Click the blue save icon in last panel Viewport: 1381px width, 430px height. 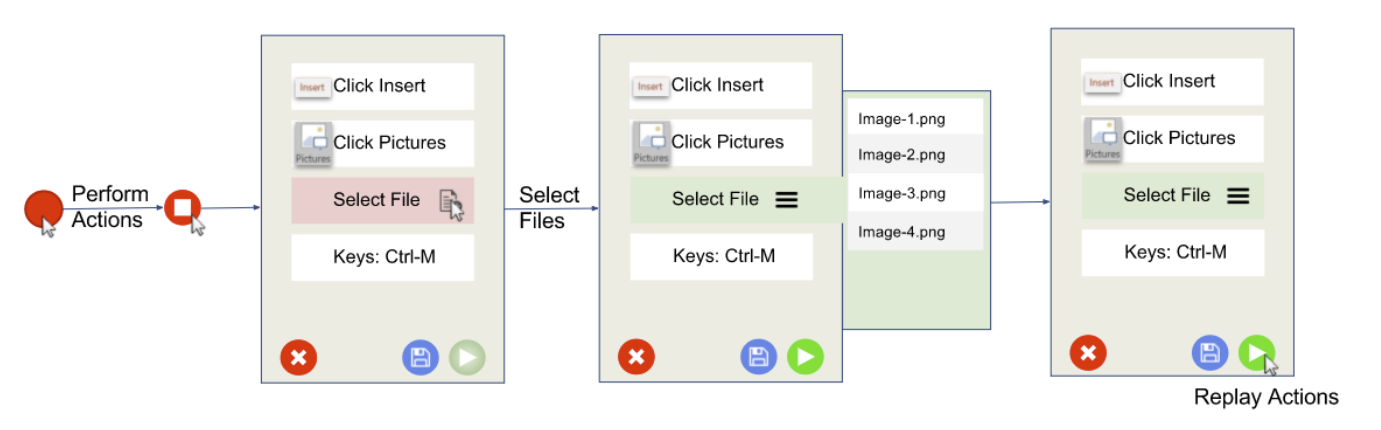[x=1209, y=352]
